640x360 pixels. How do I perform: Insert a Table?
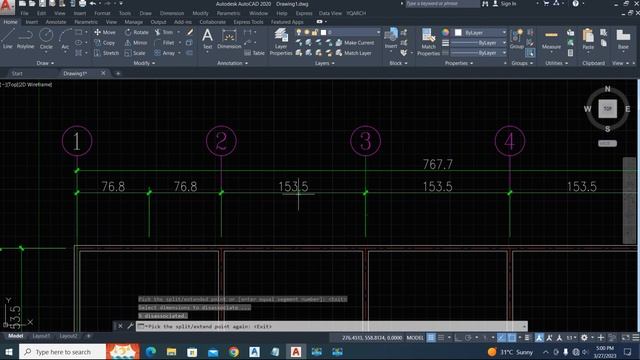pyautogui.click(x=255, y=53)
